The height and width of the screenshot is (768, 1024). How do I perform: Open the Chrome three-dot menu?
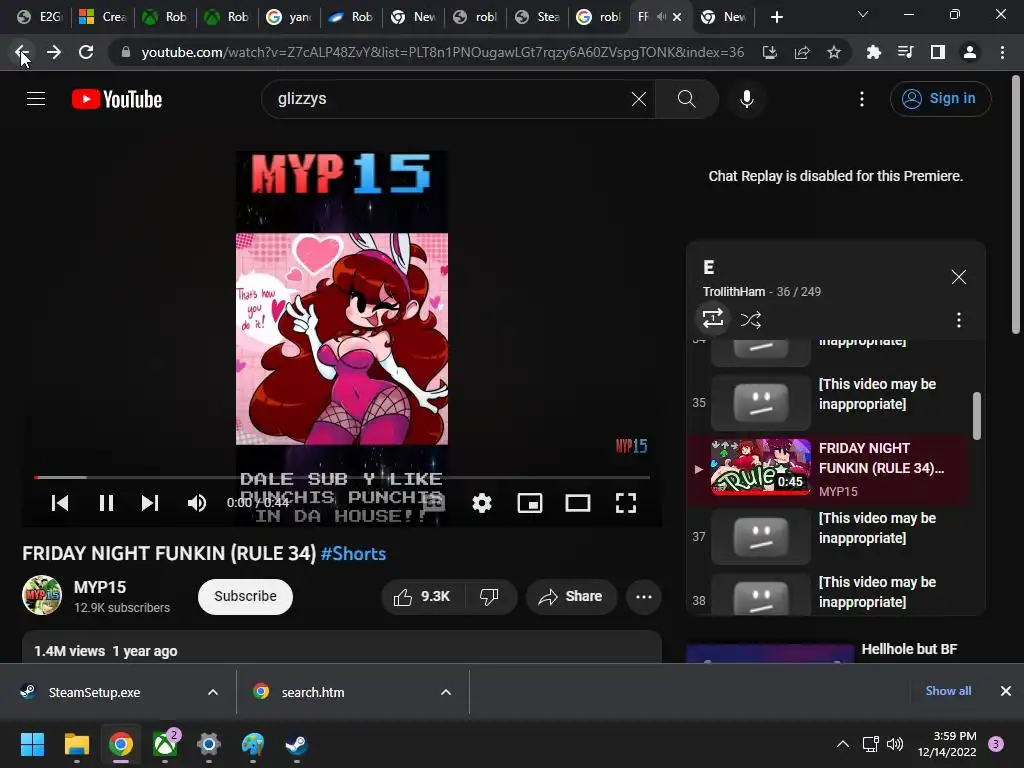(1002, 52)
